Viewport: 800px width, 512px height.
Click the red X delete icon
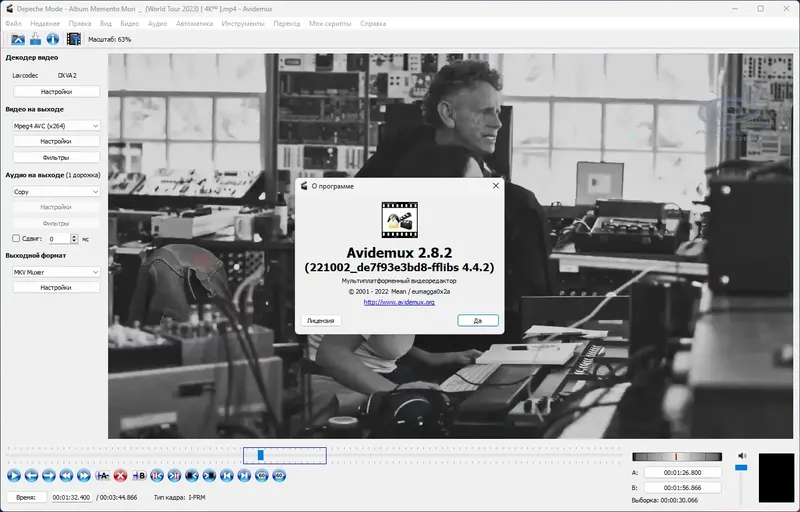(120, 476)
